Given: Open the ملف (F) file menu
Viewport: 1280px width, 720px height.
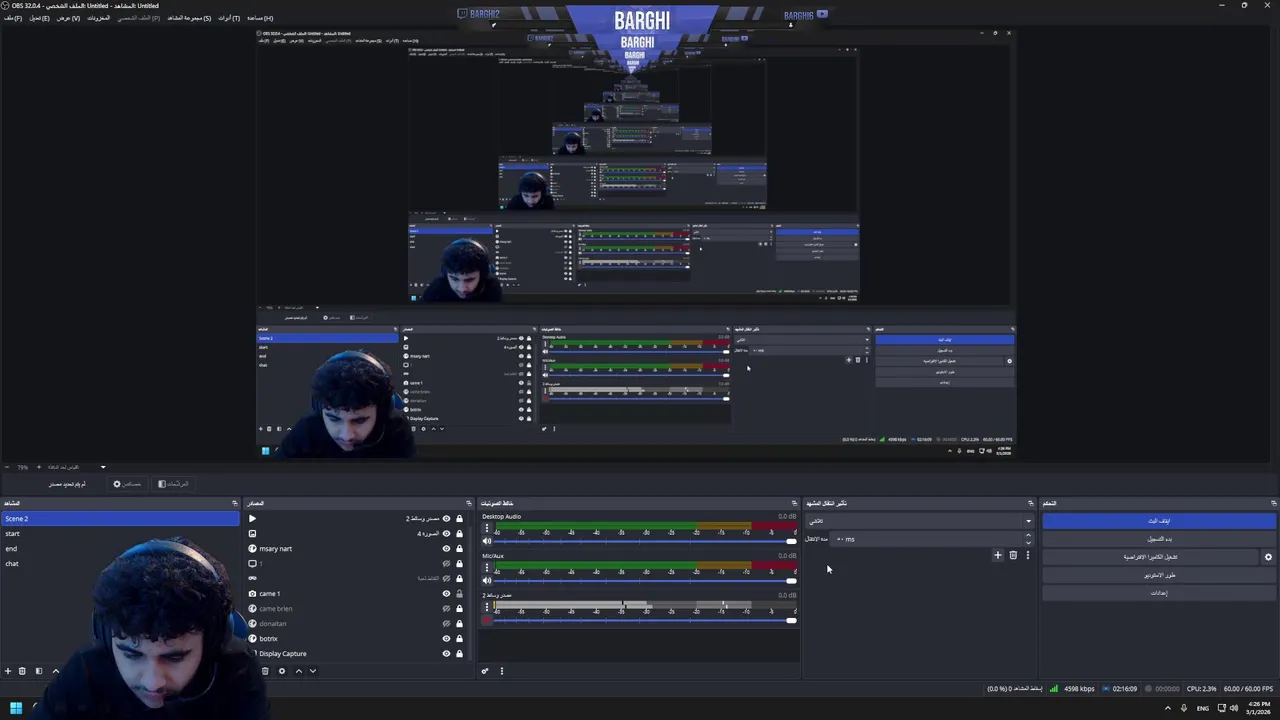Looking at the screenshot, I should (x=12, y=18).
